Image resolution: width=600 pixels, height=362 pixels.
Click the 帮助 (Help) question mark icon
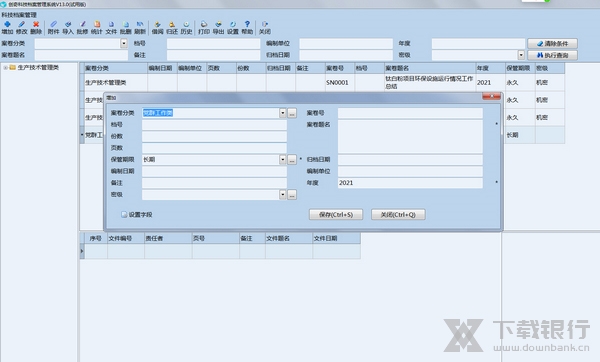247,28
